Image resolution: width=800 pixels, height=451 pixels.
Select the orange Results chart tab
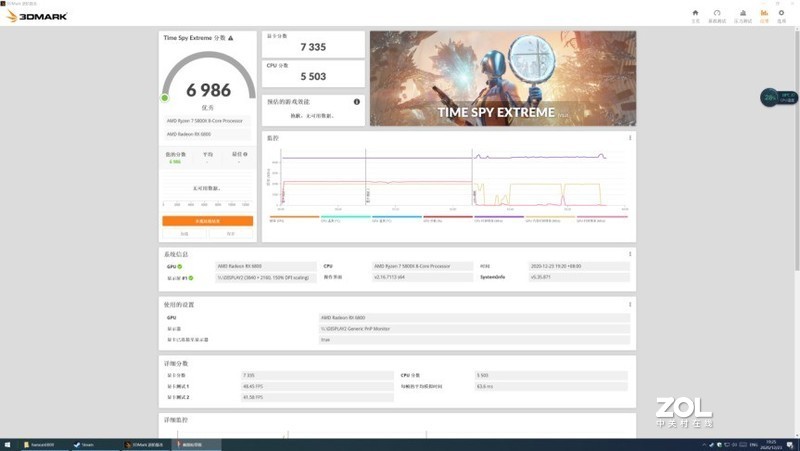(x=764, y=16)
